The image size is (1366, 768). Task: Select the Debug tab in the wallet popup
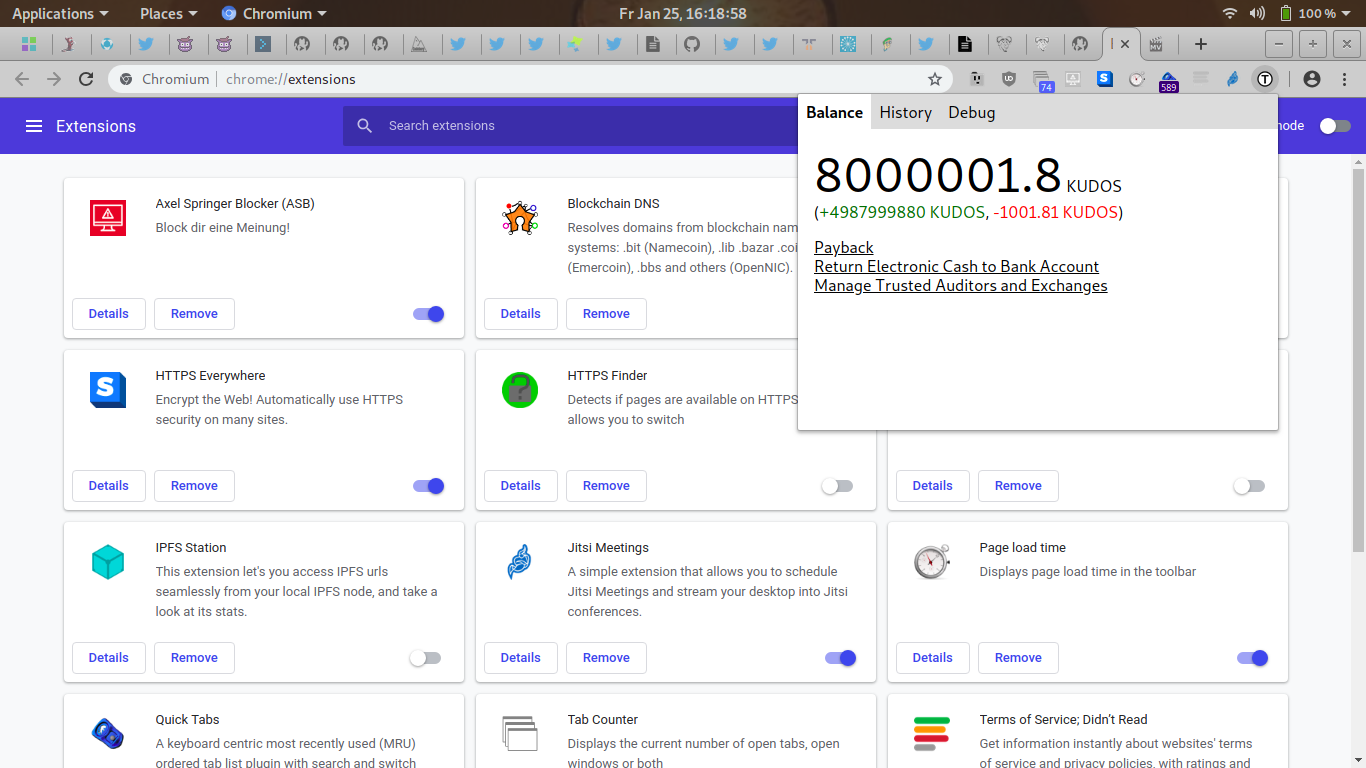pyautogui.click(x=972, y=112)
